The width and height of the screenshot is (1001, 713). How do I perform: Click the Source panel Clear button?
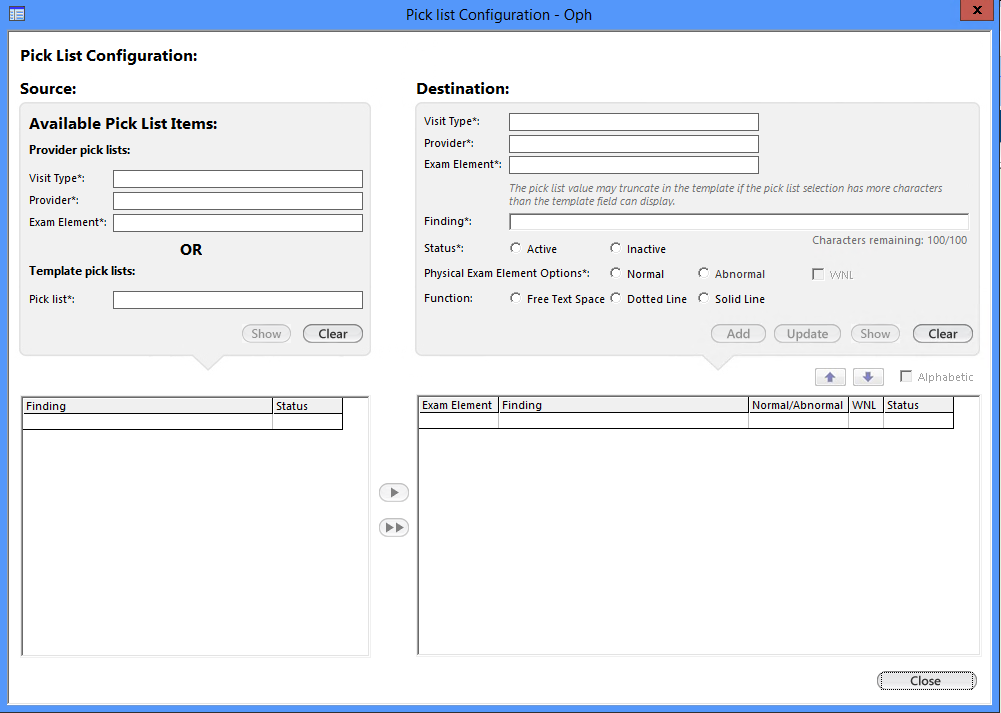click(x=333, y=334)
